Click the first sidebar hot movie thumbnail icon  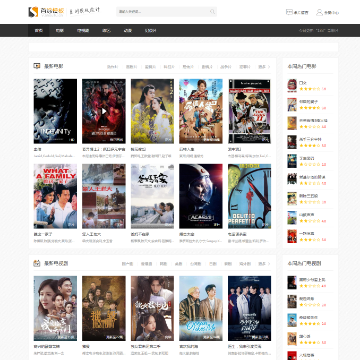(292, 86)
